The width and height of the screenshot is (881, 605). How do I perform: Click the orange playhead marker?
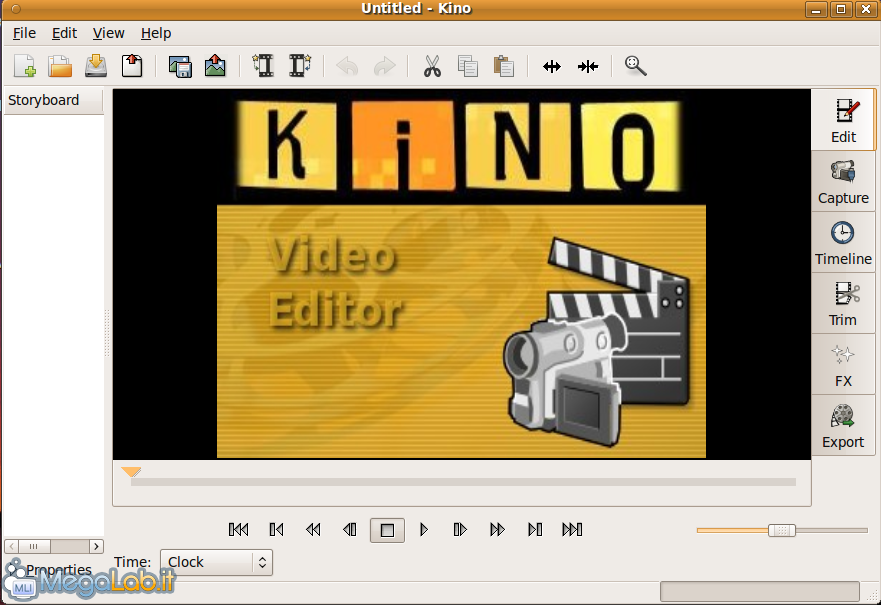click(131, 472)
